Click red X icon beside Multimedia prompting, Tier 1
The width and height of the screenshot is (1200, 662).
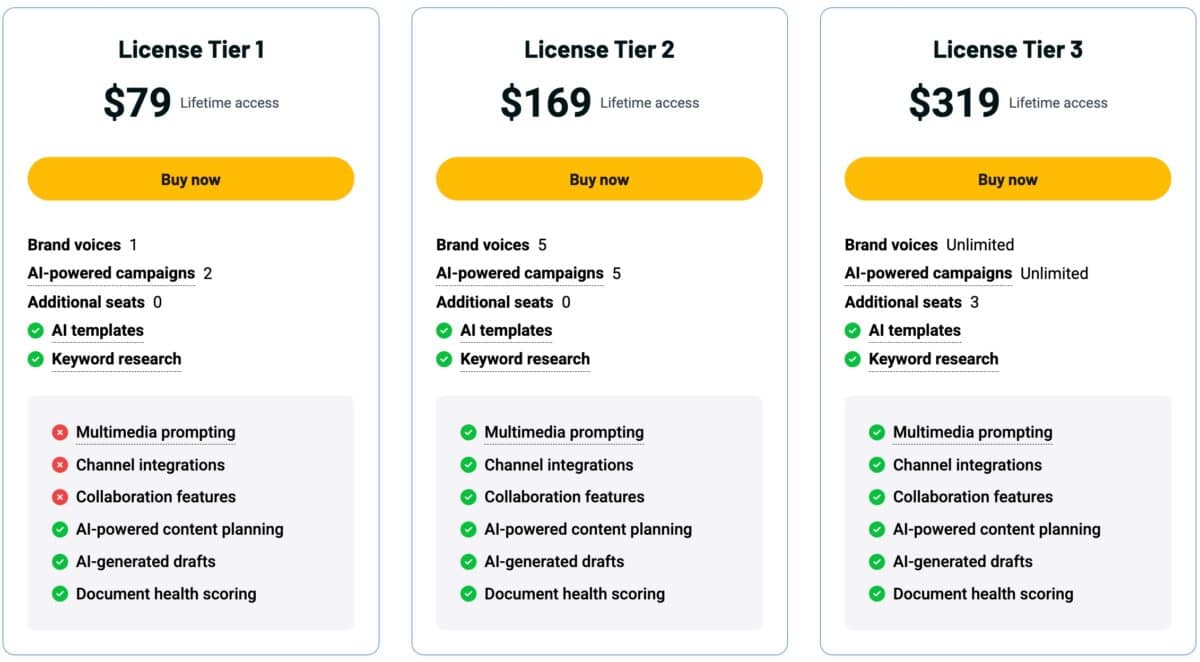[60, 433]
